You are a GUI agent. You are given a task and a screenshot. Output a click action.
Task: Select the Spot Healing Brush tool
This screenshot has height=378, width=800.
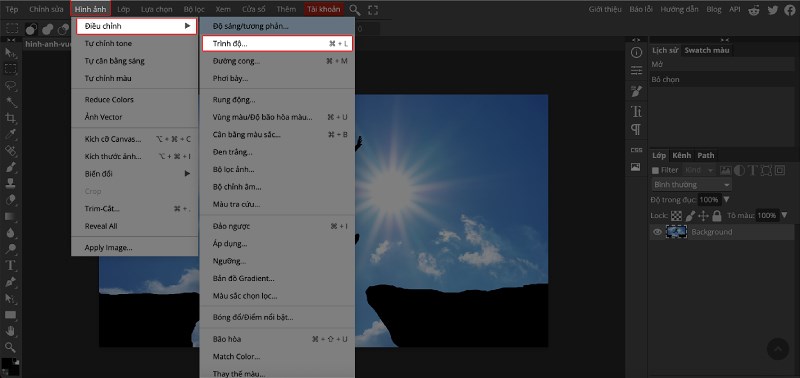click(x=11, y=151)
